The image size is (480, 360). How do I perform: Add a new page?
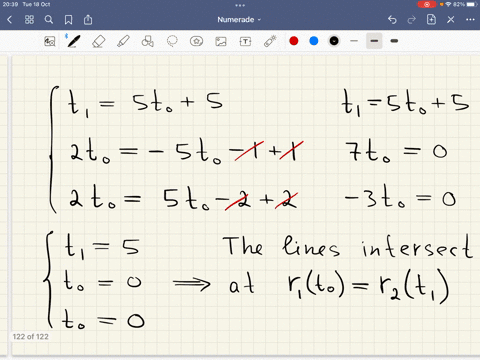431,20
